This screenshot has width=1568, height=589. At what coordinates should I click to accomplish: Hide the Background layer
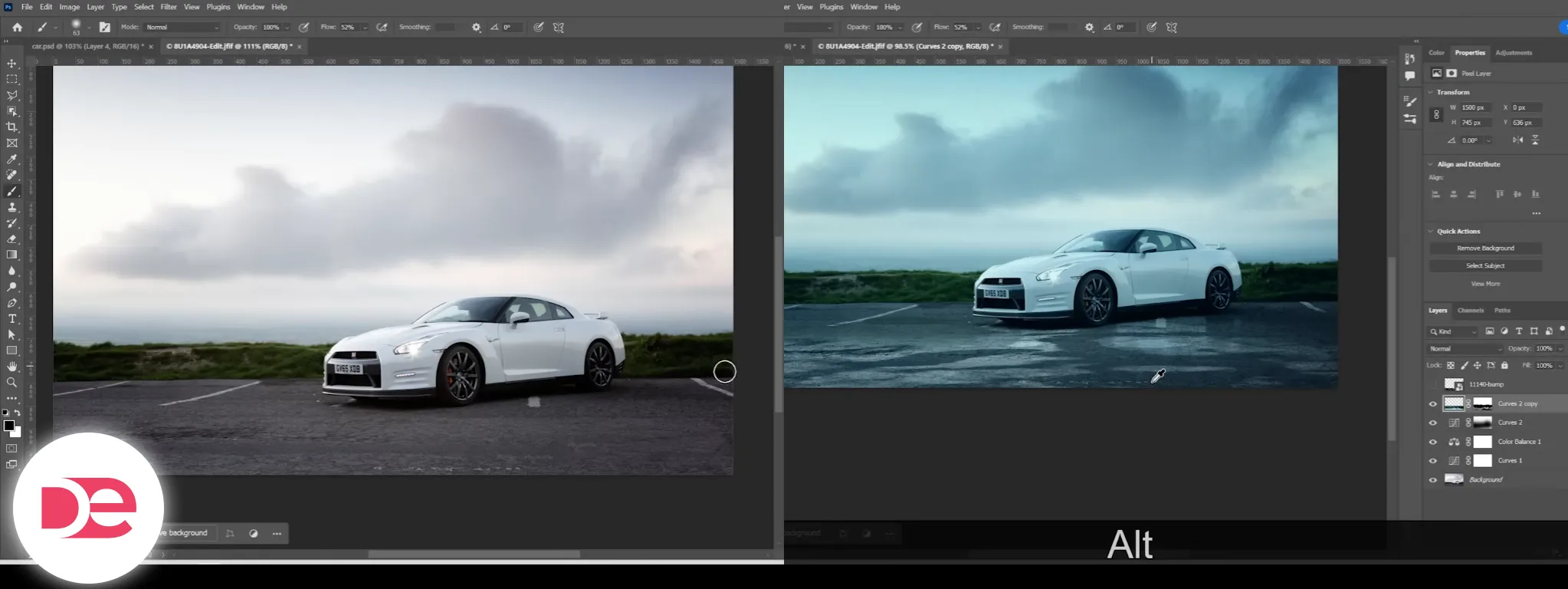[x=1433, y=480]
